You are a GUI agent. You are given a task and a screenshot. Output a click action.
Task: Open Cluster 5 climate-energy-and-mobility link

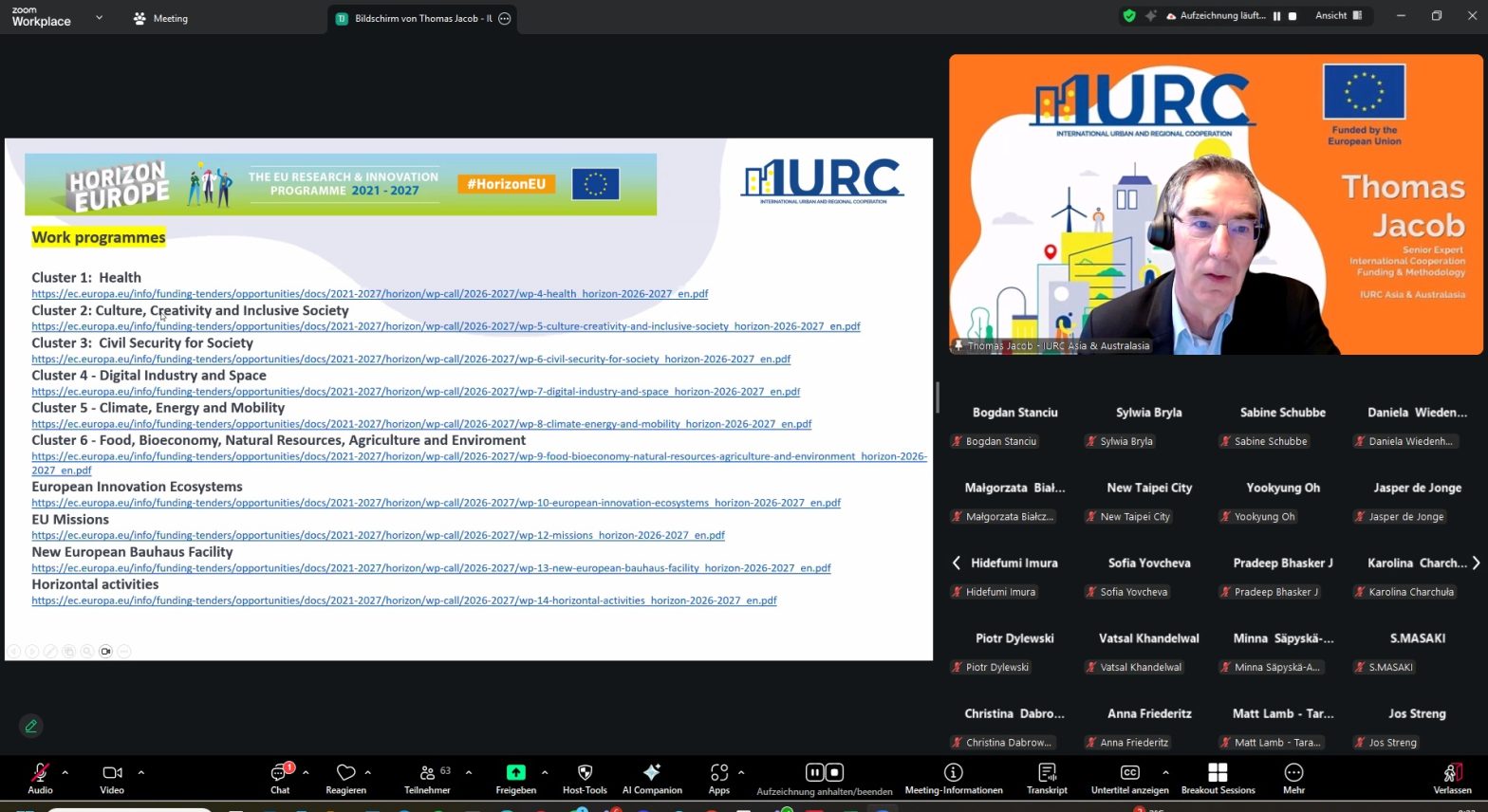click(x=421, y=424)
